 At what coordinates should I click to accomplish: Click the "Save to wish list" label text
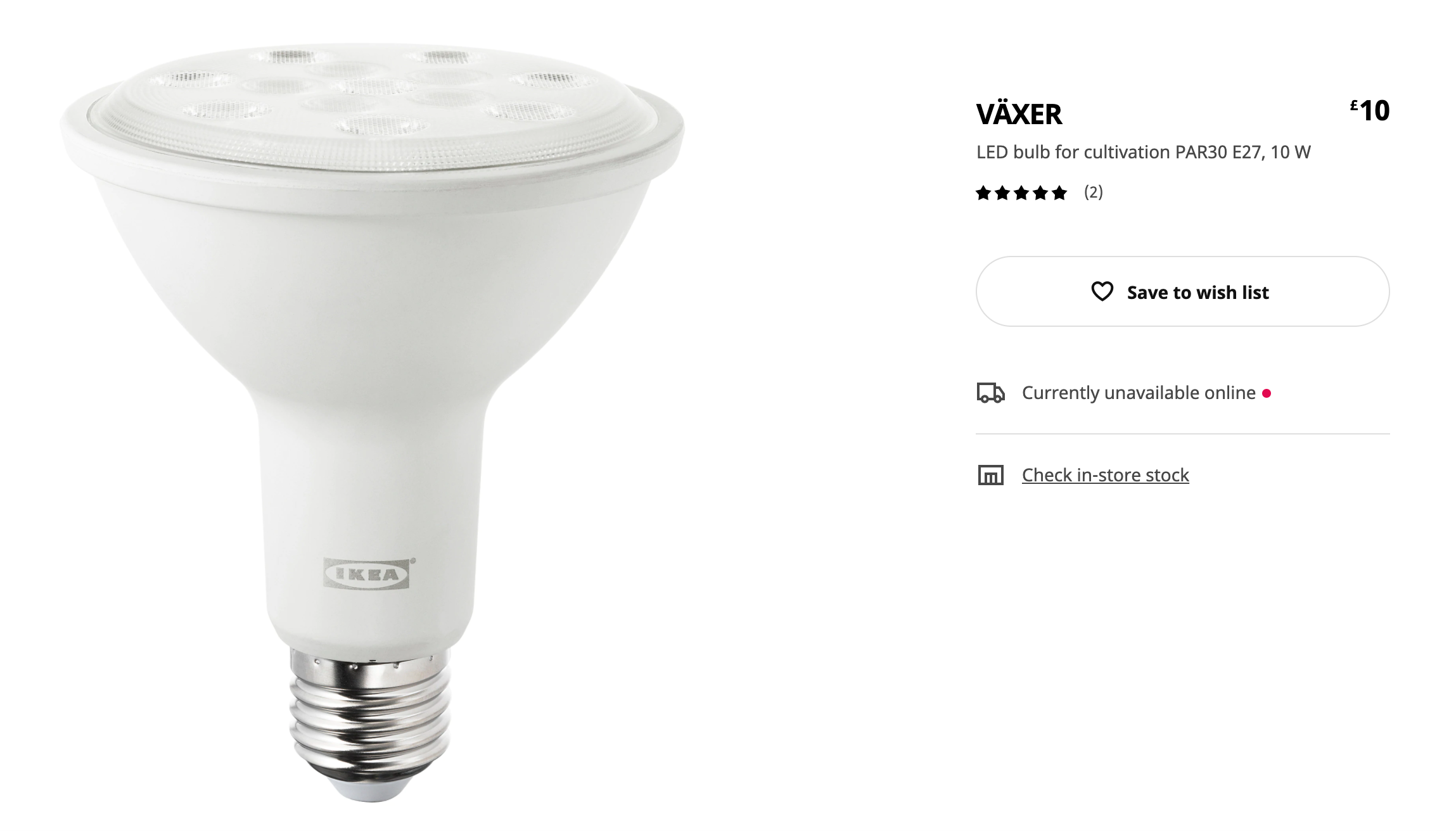point(1197,292)
